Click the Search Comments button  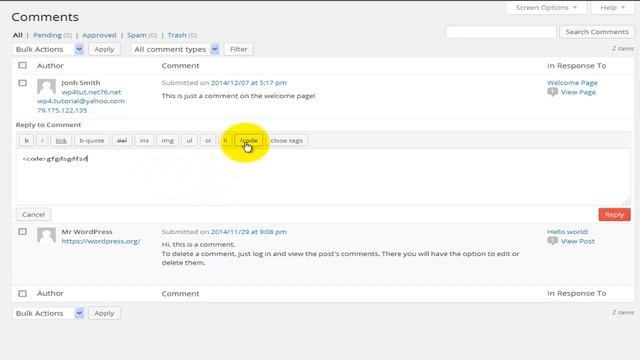click(597, 32)
